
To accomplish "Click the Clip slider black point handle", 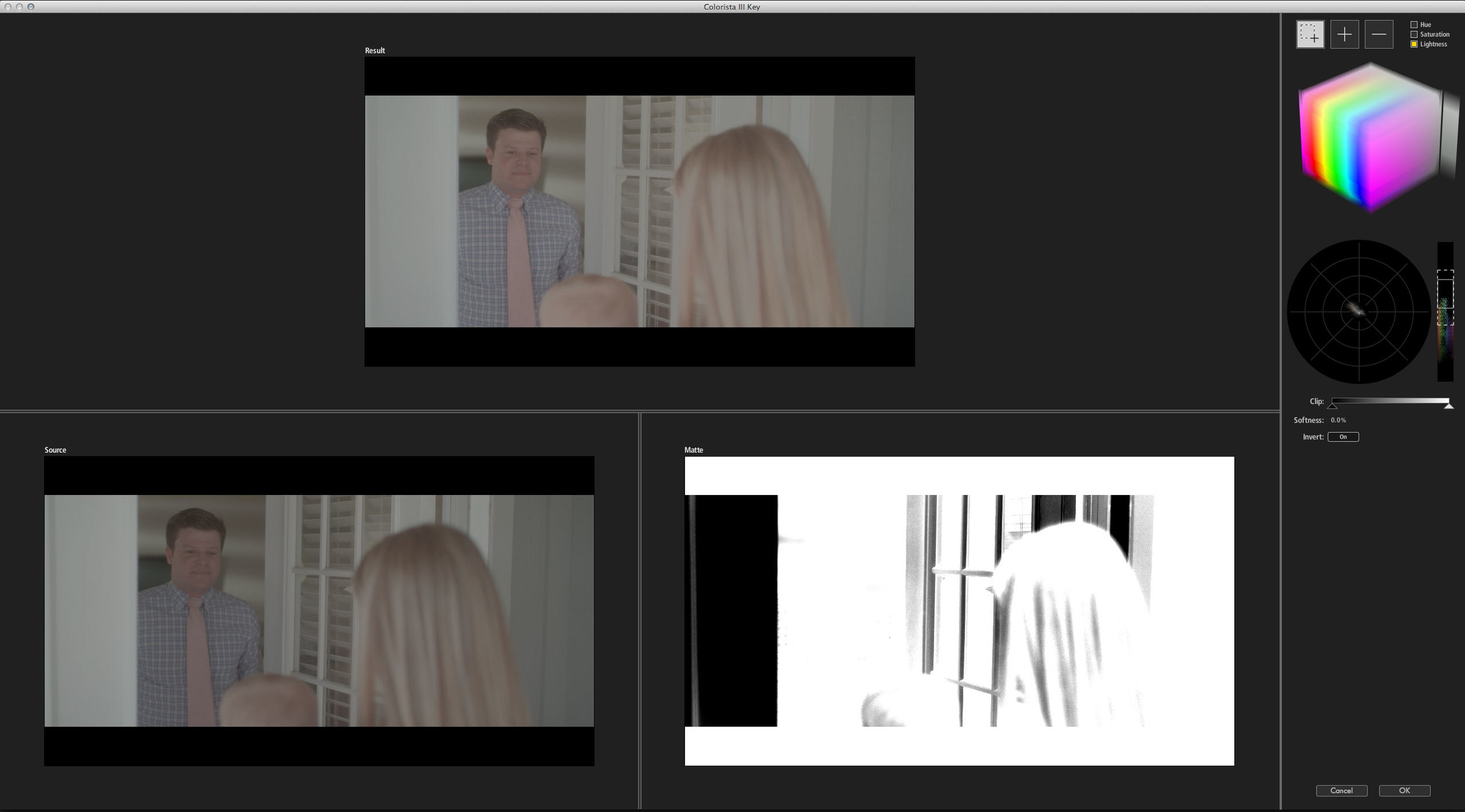I will coord(1333,405).
